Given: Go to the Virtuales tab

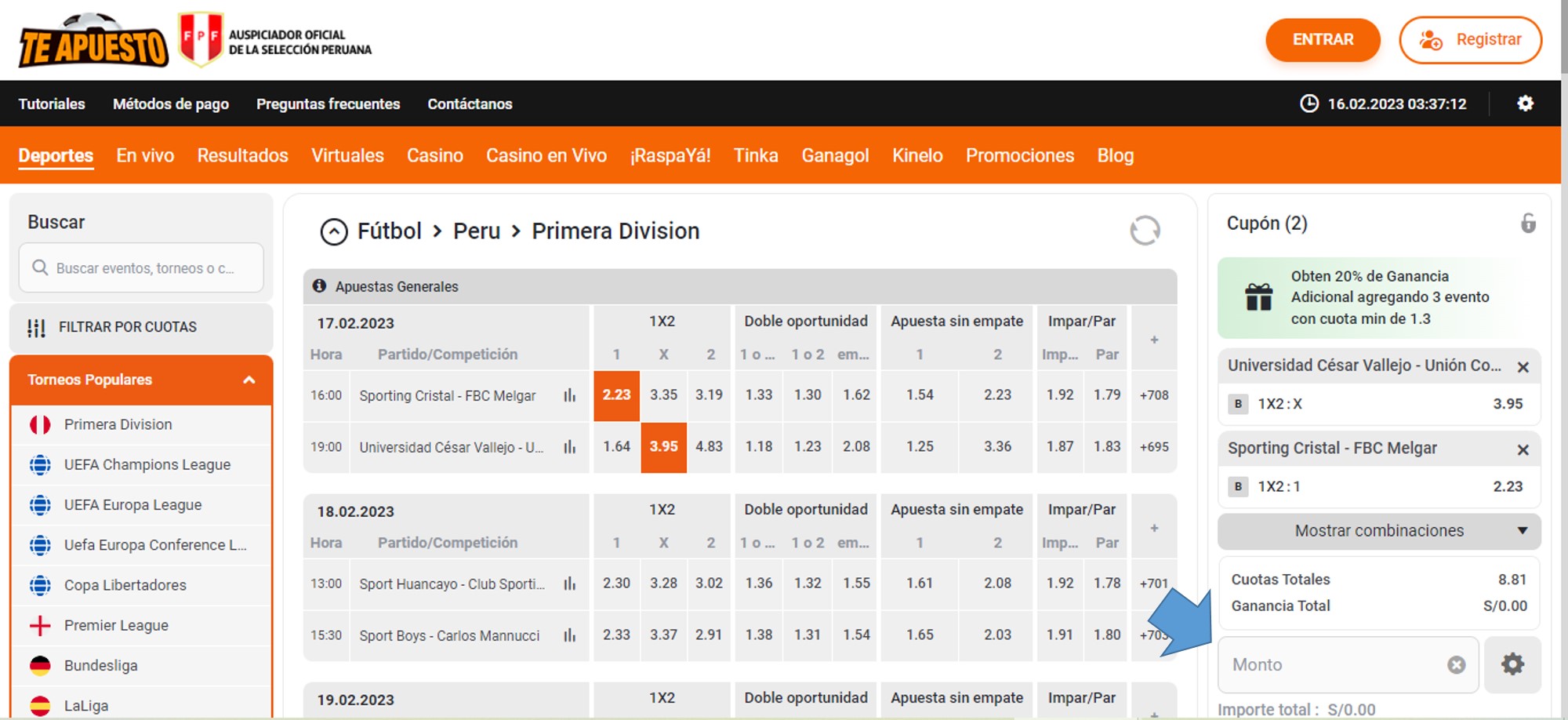Looking at the screenshot, I should coord(347,156).
